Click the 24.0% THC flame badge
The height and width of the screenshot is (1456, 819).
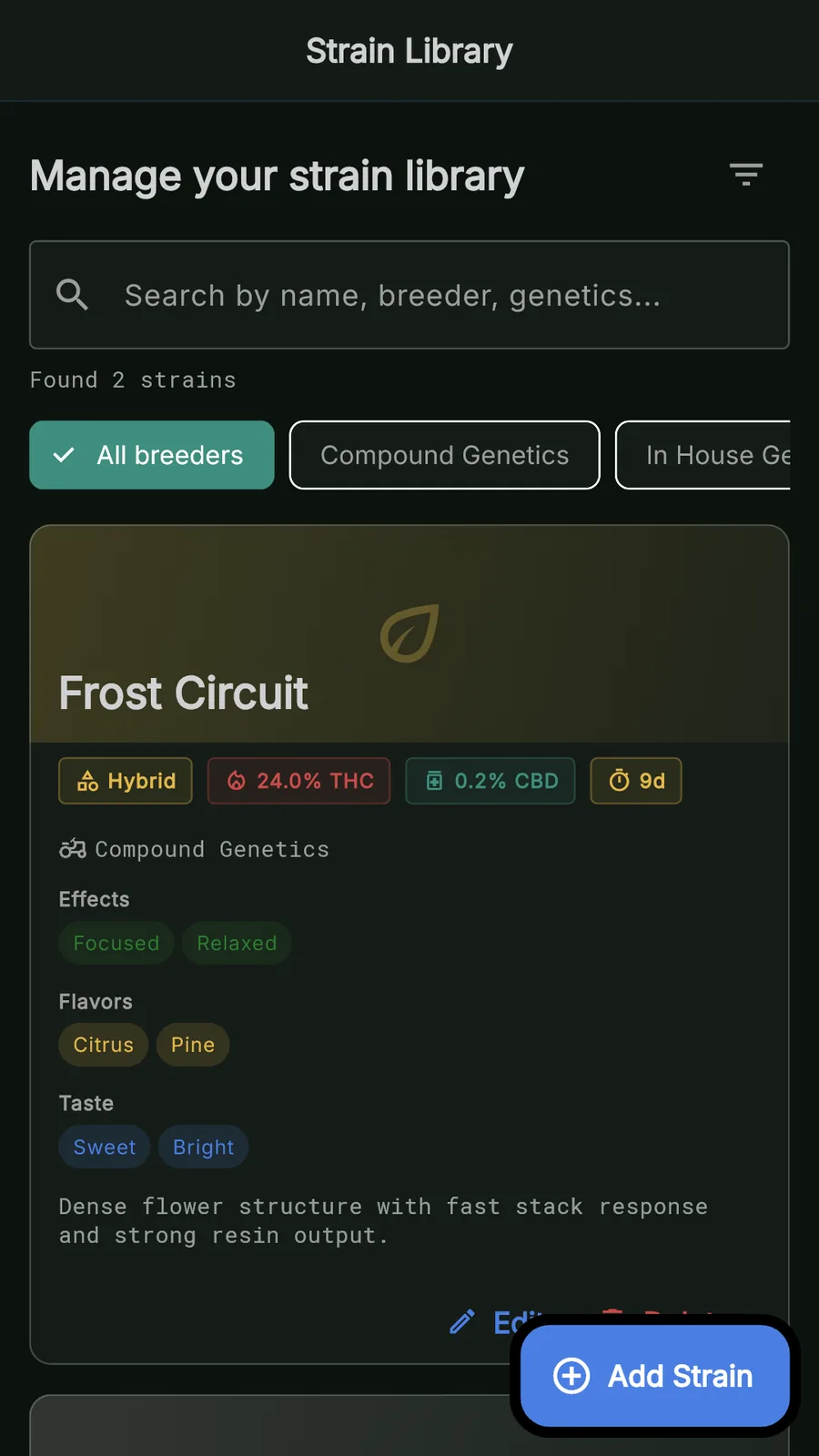(298, 781)
